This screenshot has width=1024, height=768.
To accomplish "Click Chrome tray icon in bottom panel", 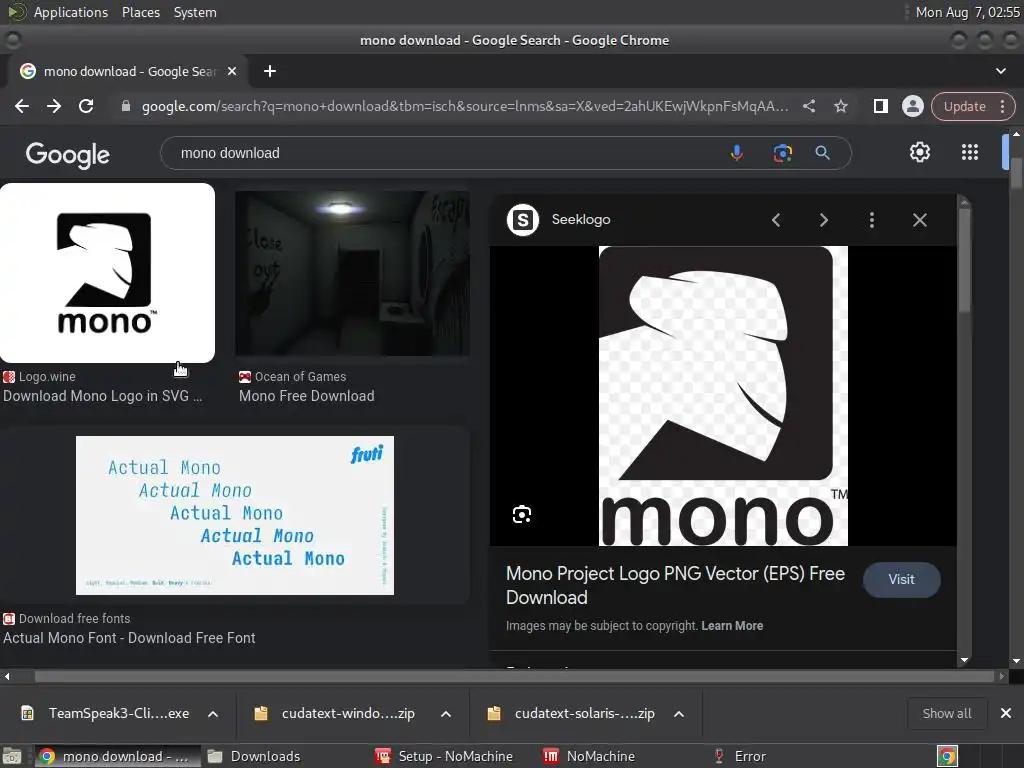I will (947, 756).
